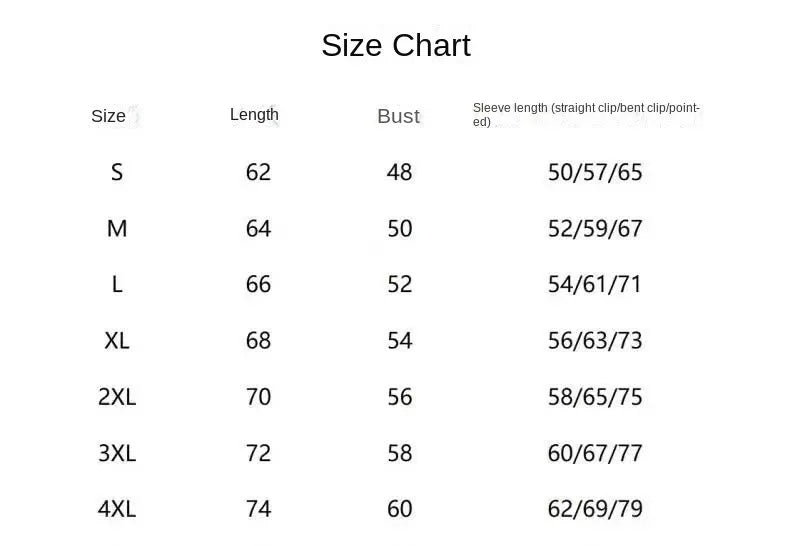This screenshot has width=800, height=546.
Task: Click length value 62 for size S
Action: click(258, 172)
